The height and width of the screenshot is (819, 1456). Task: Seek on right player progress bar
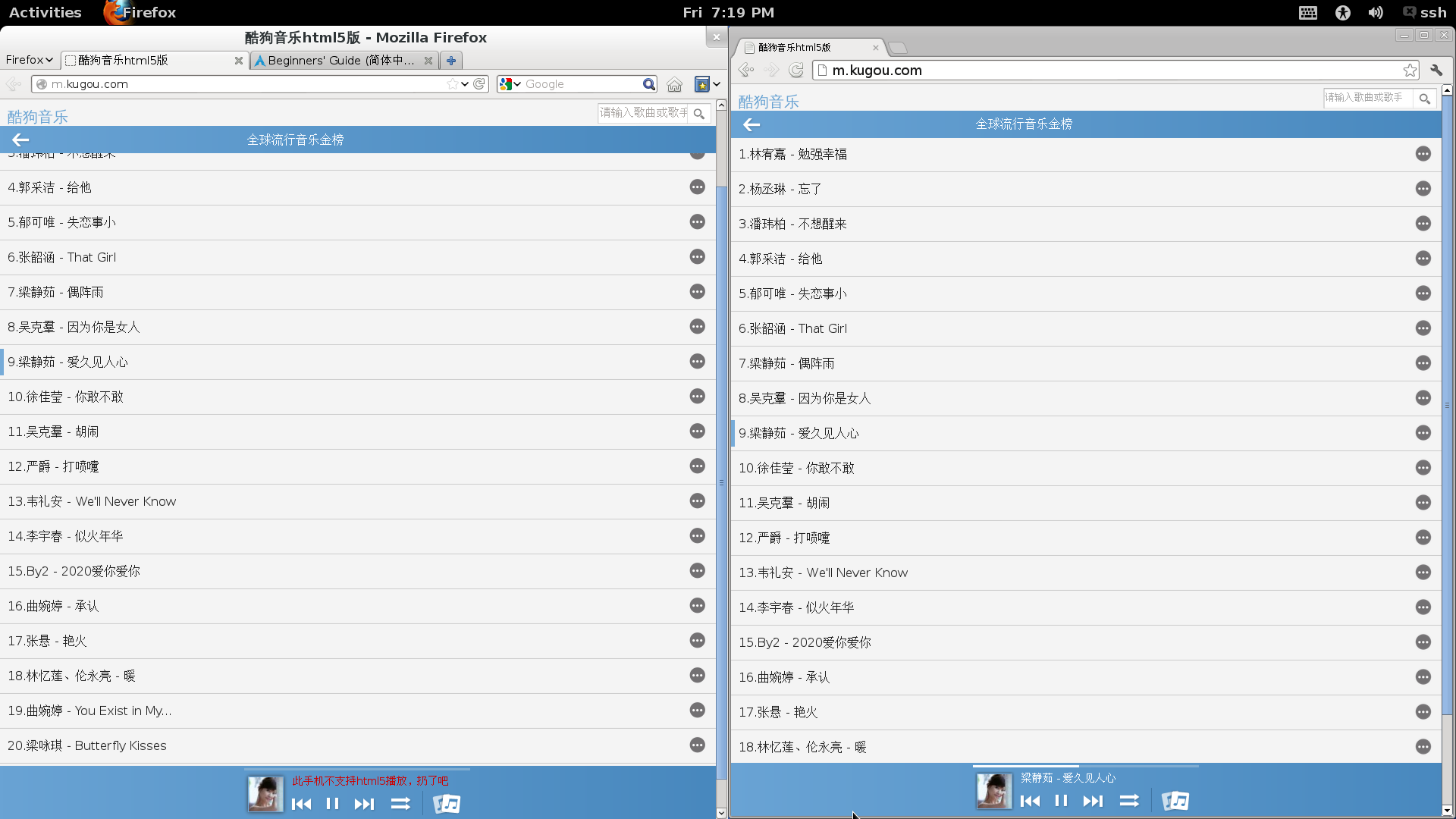[x=1085, y=766]
